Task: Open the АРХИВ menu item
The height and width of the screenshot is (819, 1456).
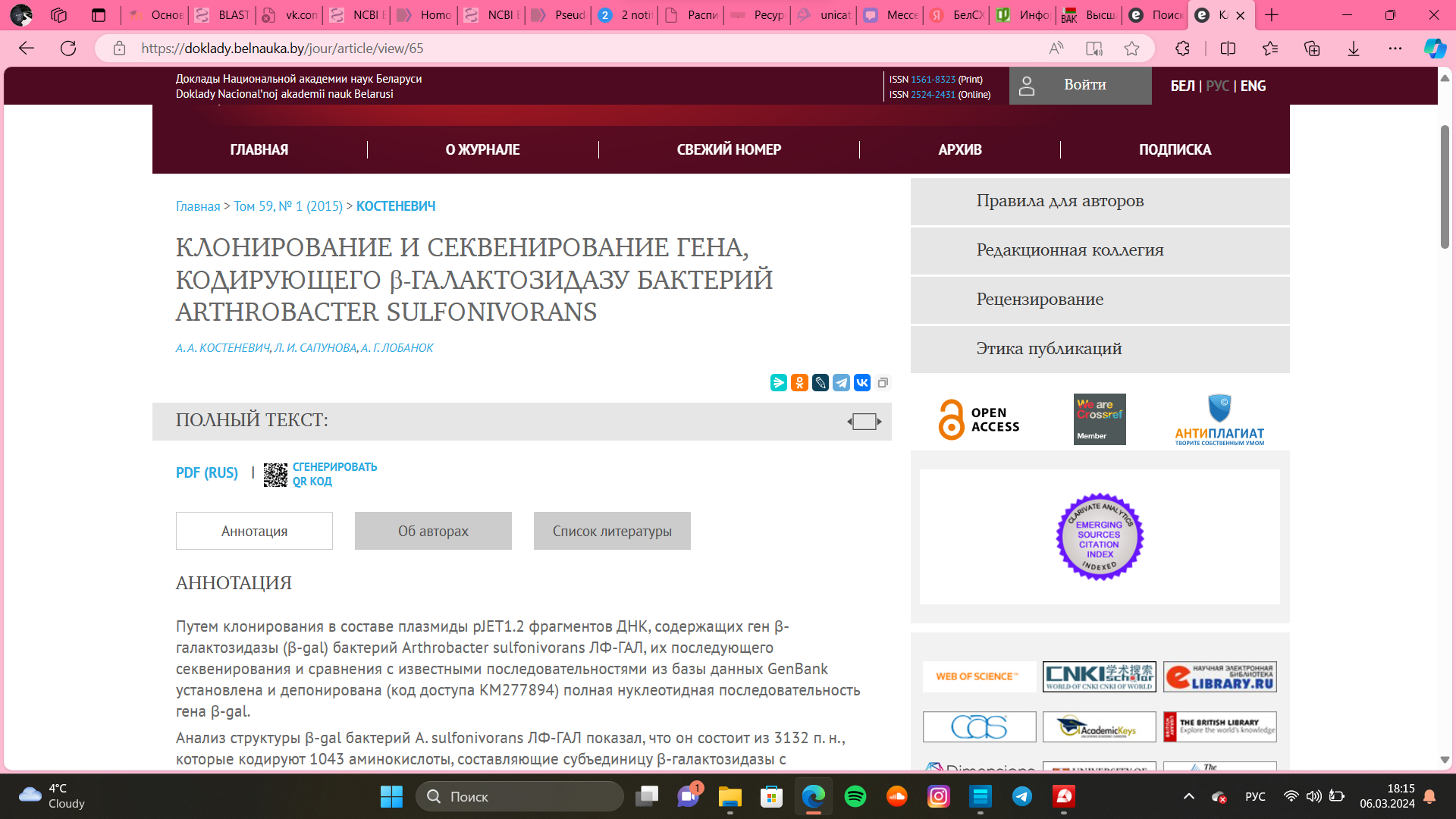Action: tap(960, 149)
